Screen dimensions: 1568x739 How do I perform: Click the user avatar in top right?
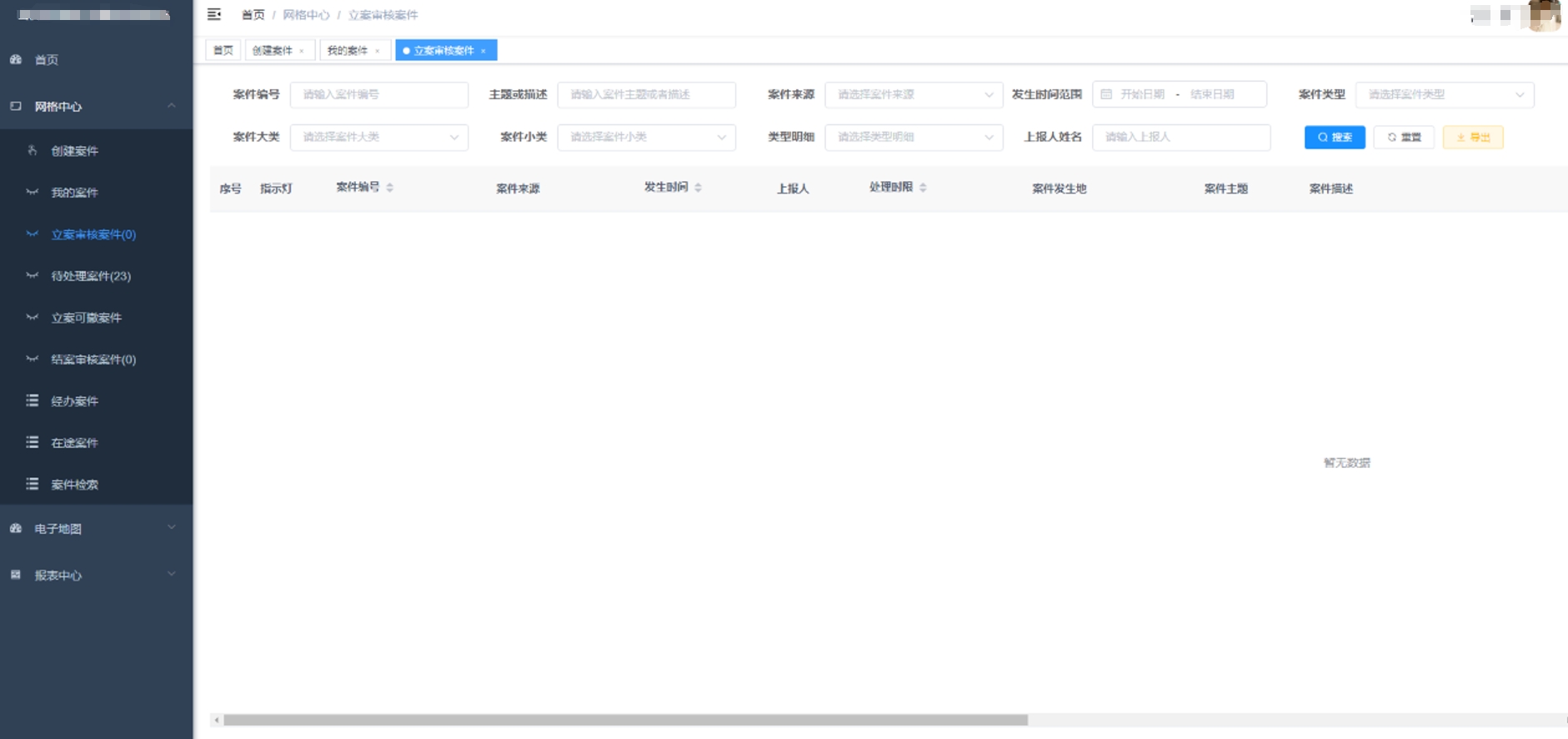1543,15
